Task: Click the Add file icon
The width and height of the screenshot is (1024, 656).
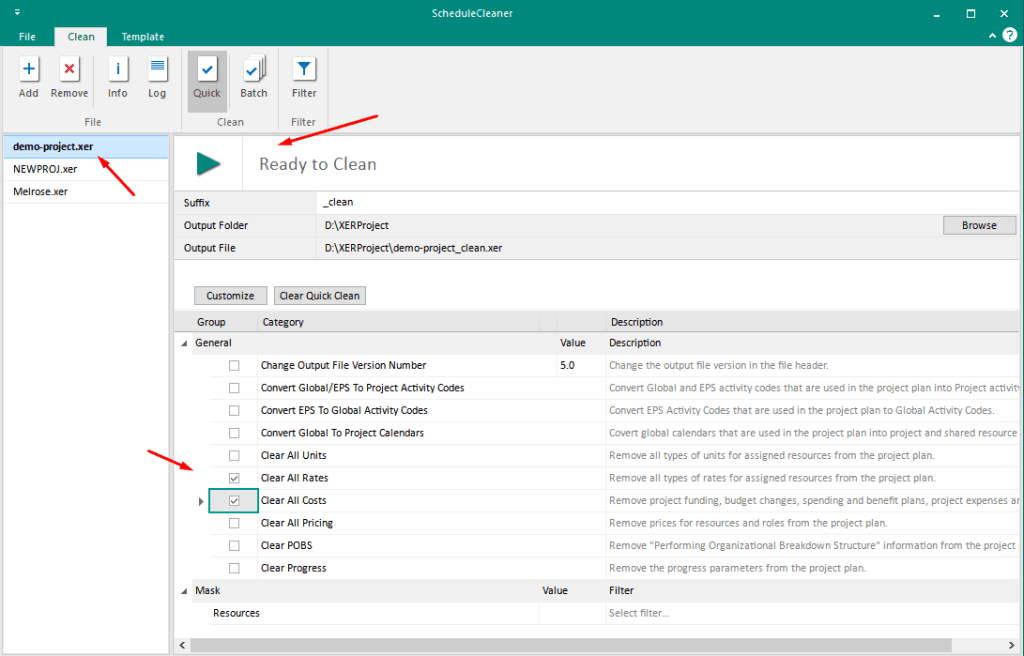Action: (28, 72)
